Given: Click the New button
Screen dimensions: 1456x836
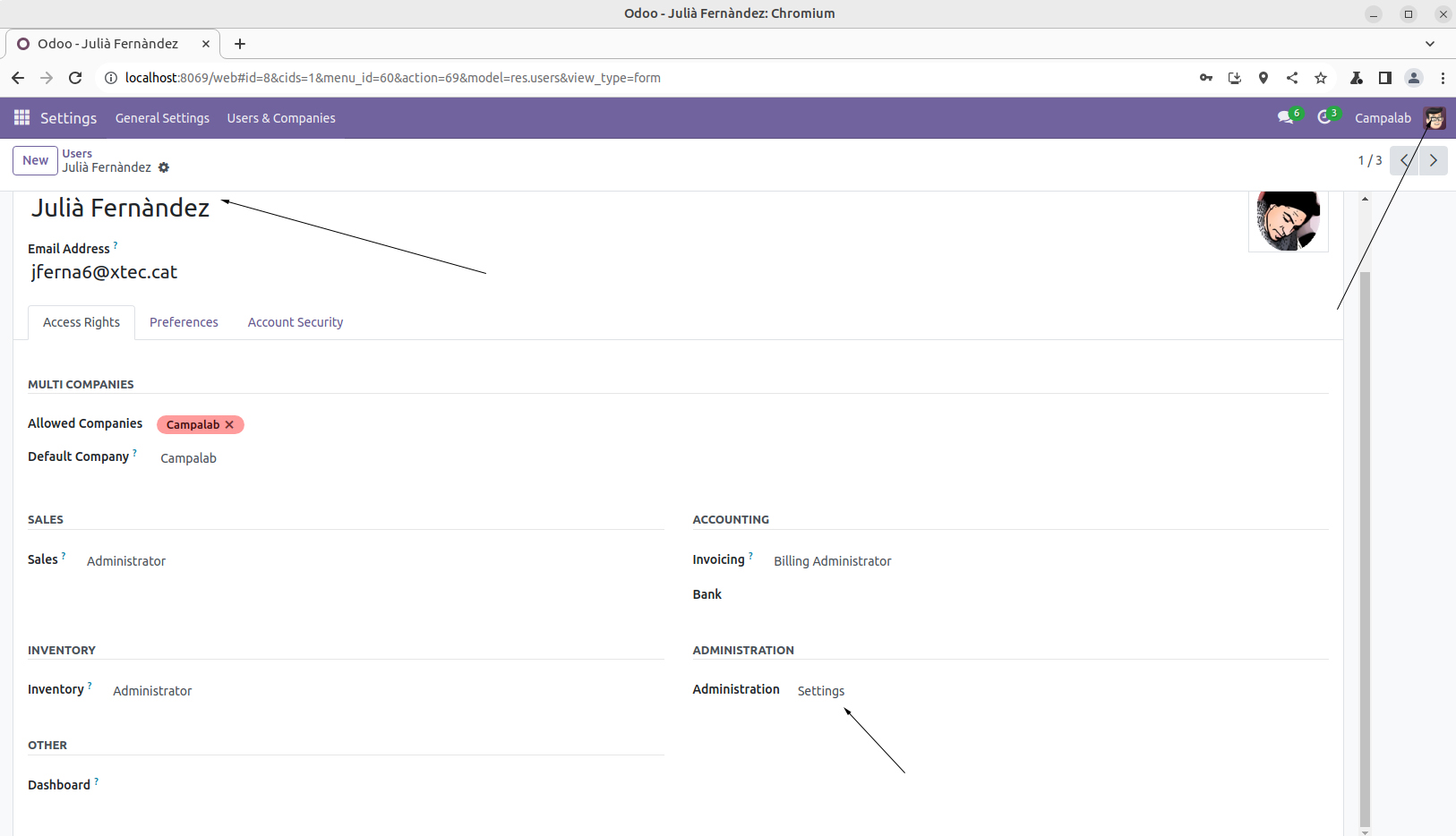Looking at the screenshot, I should (x=35, y=160).
